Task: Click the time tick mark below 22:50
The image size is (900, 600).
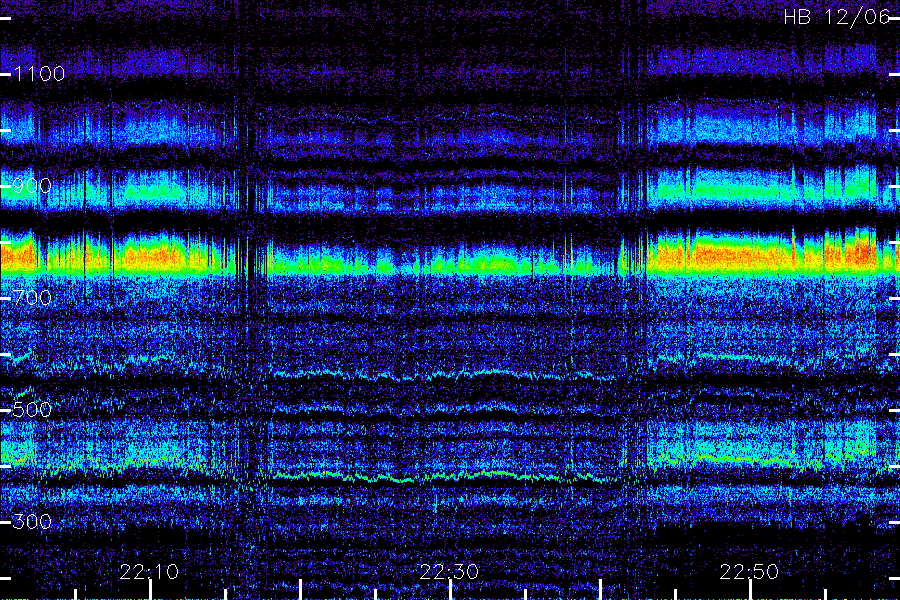Action: (x=750, y=590)
